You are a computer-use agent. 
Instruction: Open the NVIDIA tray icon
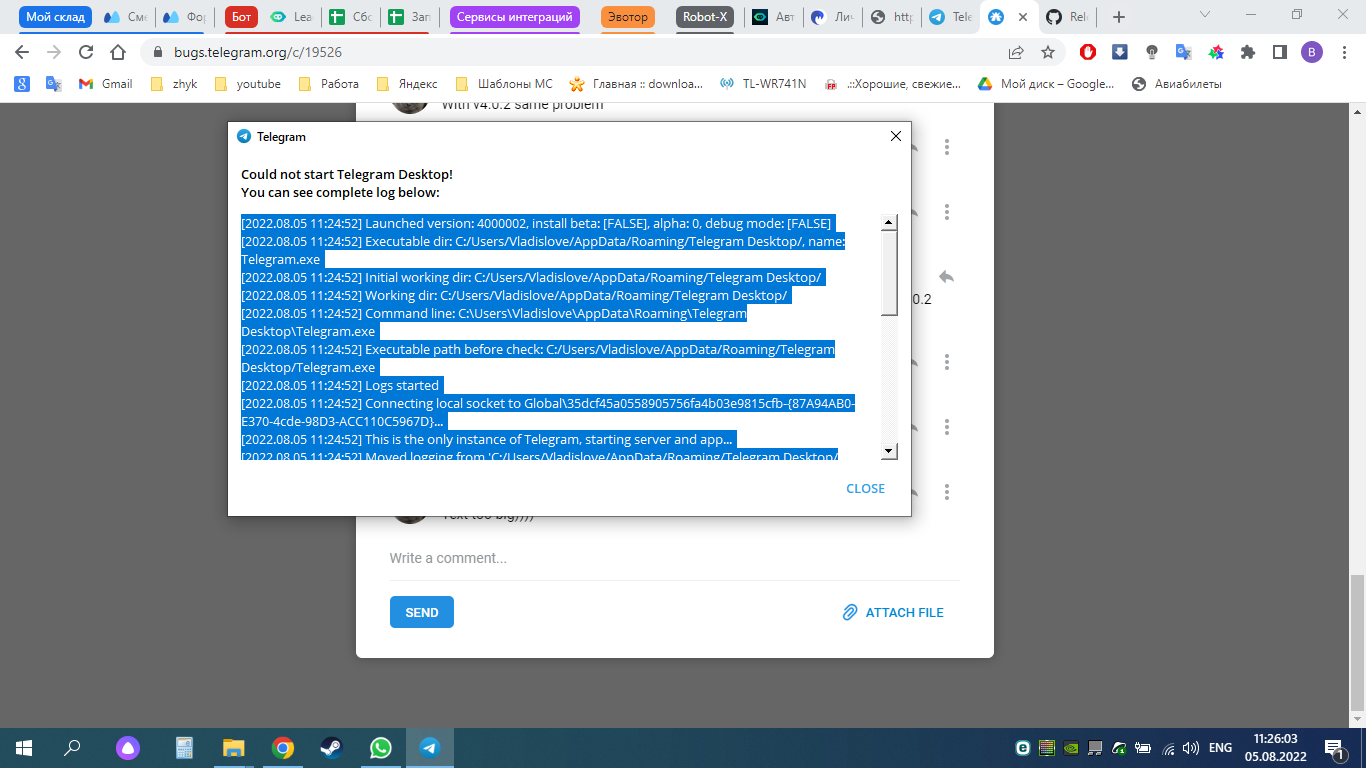[1071, 747]
